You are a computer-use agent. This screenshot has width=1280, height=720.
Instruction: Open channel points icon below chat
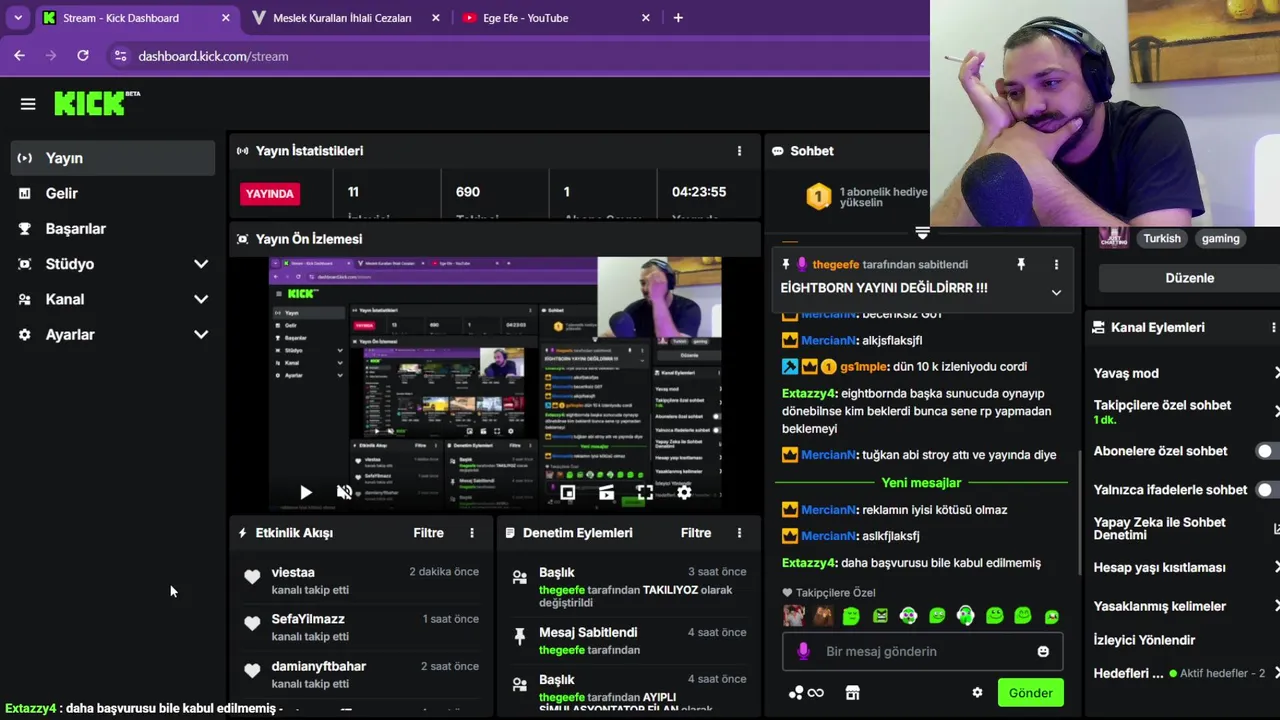[x=806, y=693]
